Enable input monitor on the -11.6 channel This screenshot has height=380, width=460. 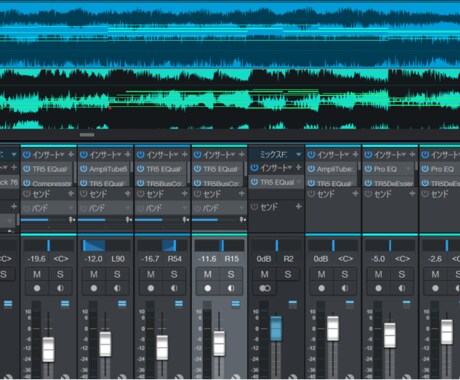click(231, 288)
